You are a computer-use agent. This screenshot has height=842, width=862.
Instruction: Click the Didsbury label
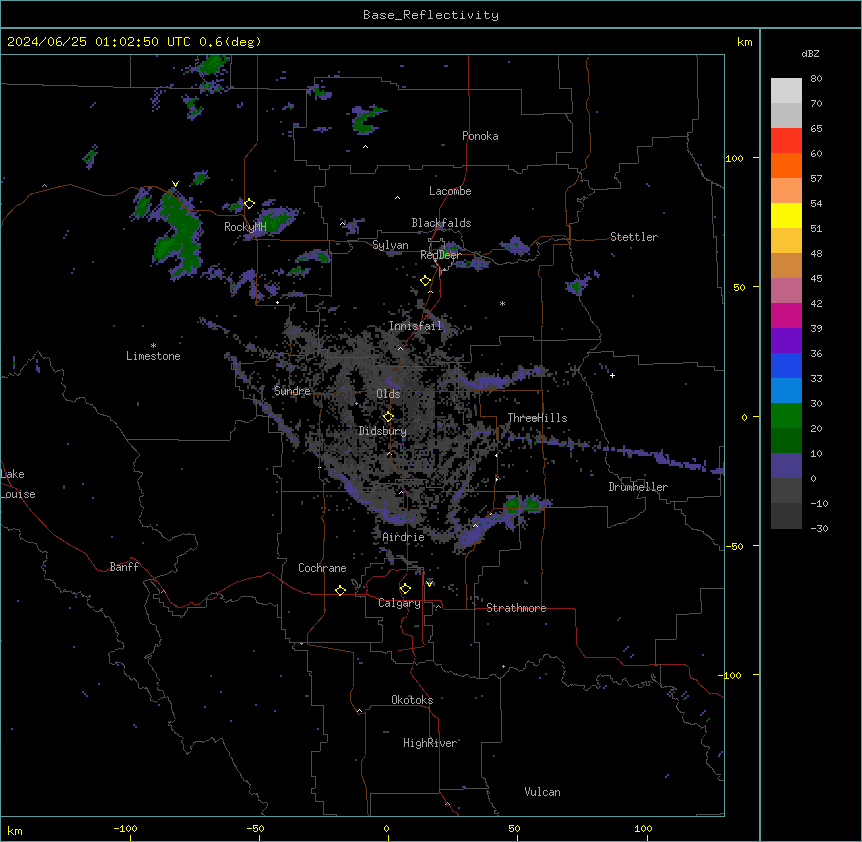(383, 431)
